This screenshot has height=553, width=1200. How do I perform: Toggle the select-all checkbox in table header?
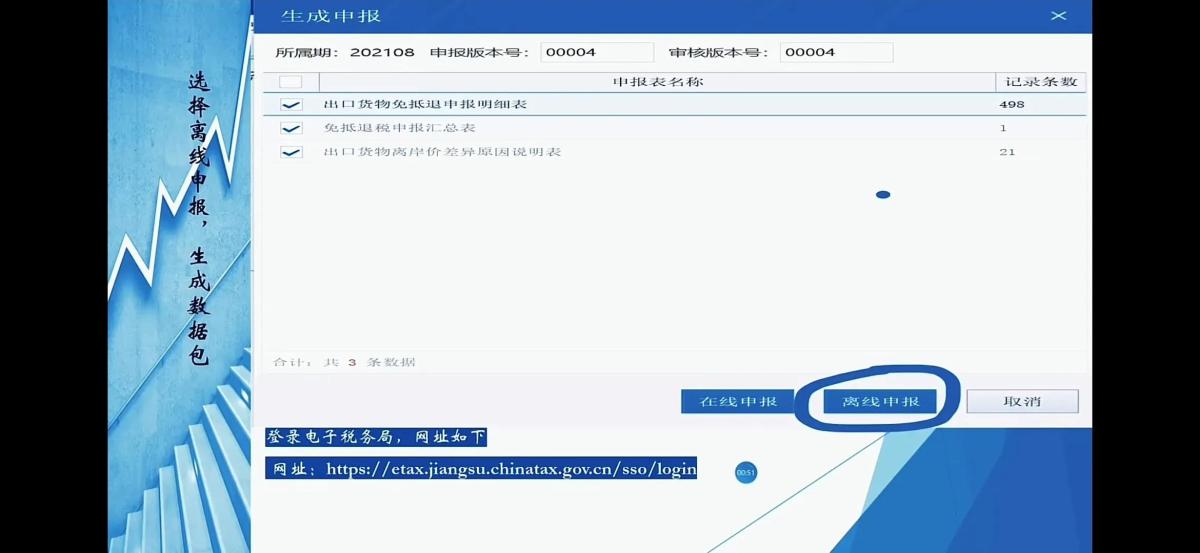point(290,82)
